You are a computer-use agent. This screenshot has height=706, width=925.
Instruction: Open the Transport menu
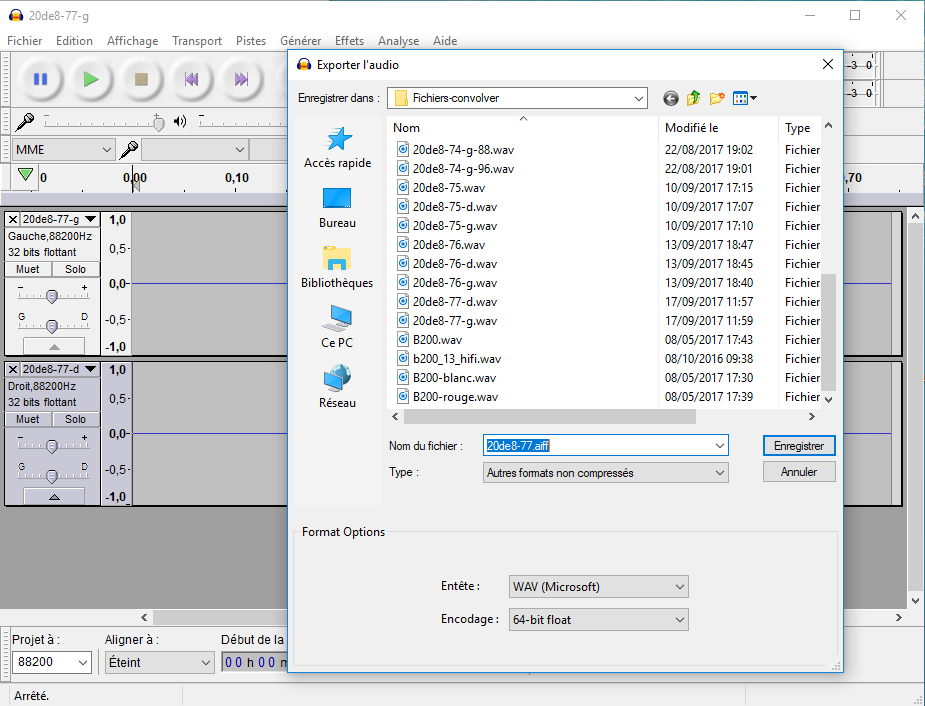(x=197, y=41)
